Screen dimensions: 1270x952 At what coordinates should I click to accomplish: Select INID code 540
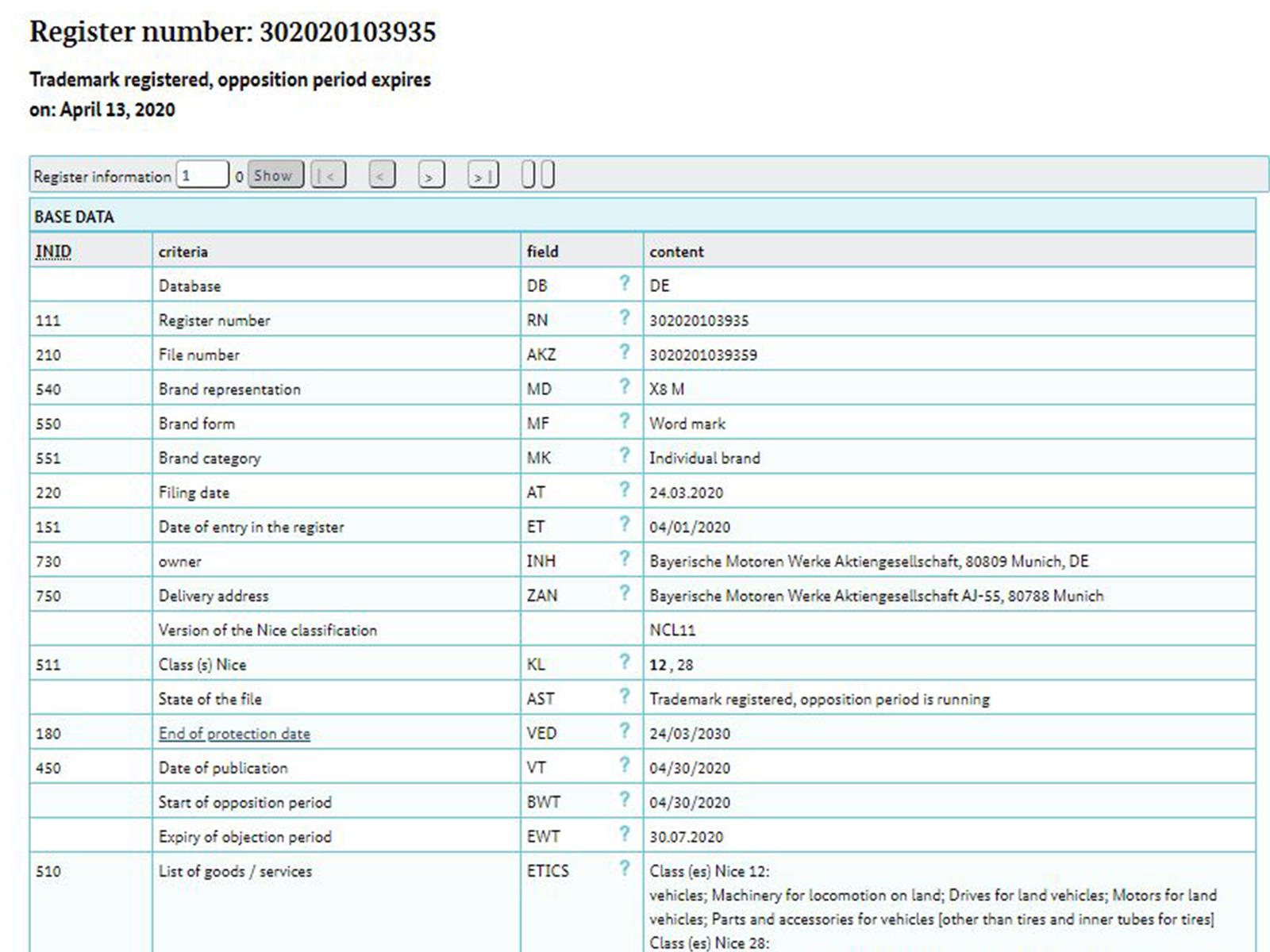coord(48,390)
